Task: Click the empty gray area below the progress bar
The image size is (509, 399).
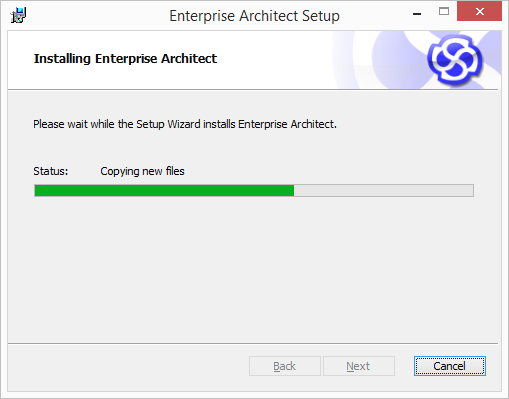Action: [253, 270]
